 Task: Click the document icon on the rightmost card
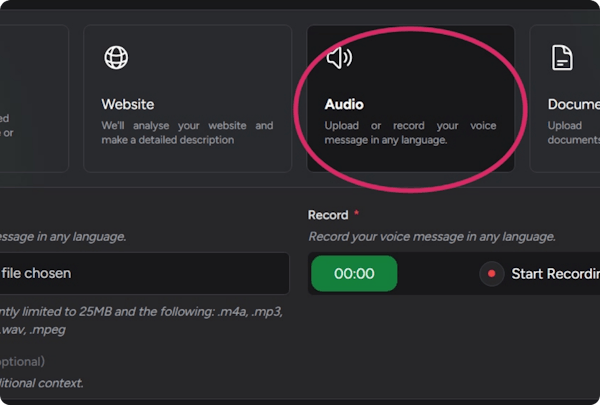[x=563, y=58]
